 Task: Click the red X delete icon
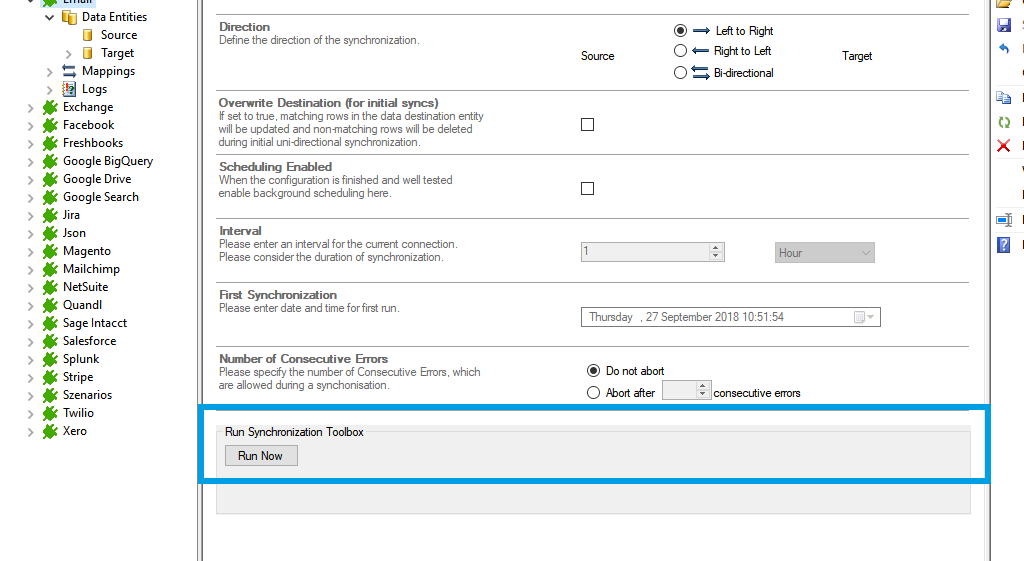click(1004, 146)
